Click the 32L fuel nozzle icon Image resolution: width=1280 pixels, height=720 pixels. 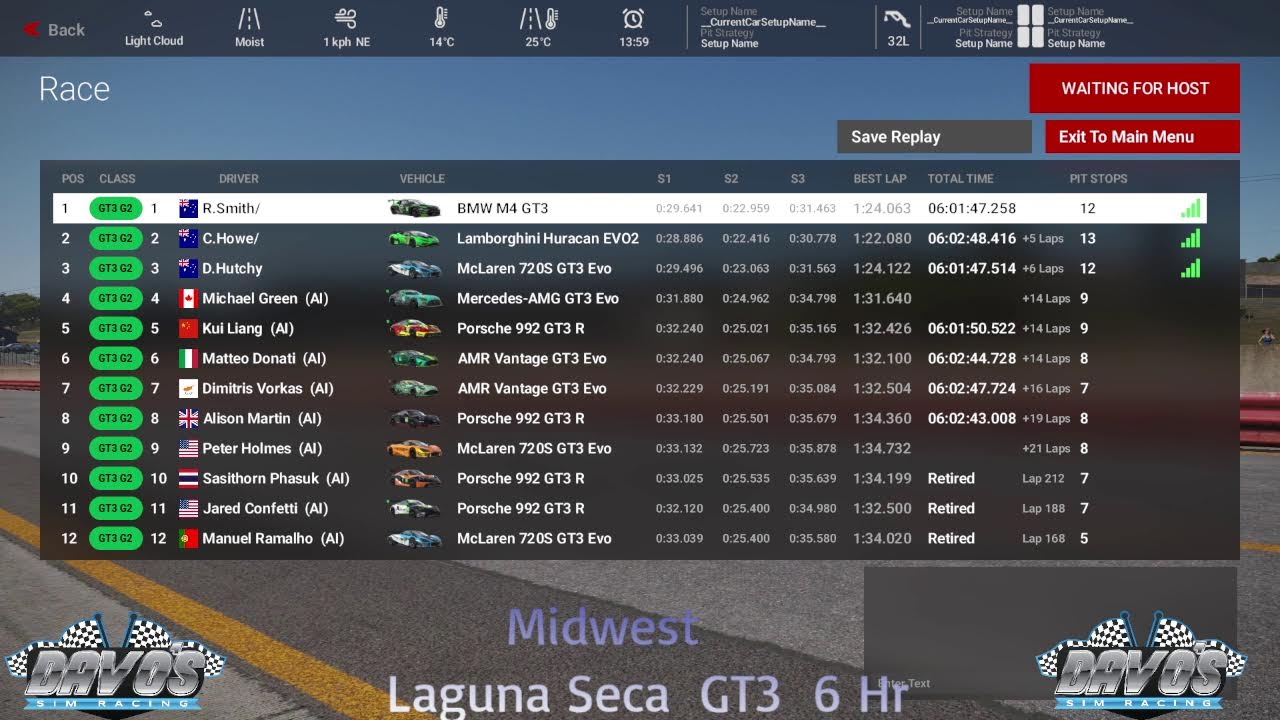click(x=898, y=19)
